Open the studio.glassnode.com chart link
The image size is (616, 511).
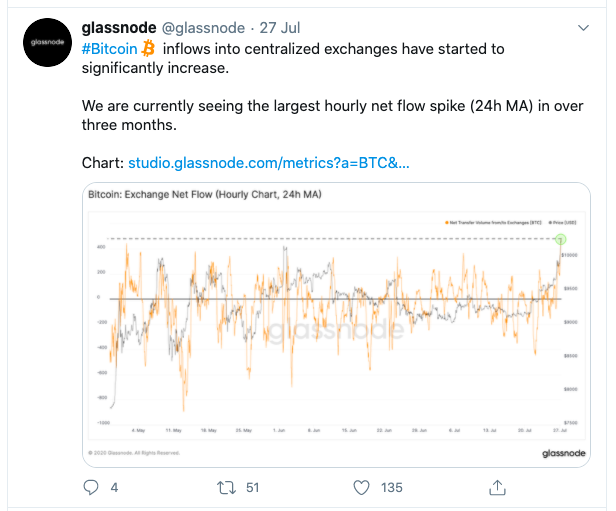(269, 163)
